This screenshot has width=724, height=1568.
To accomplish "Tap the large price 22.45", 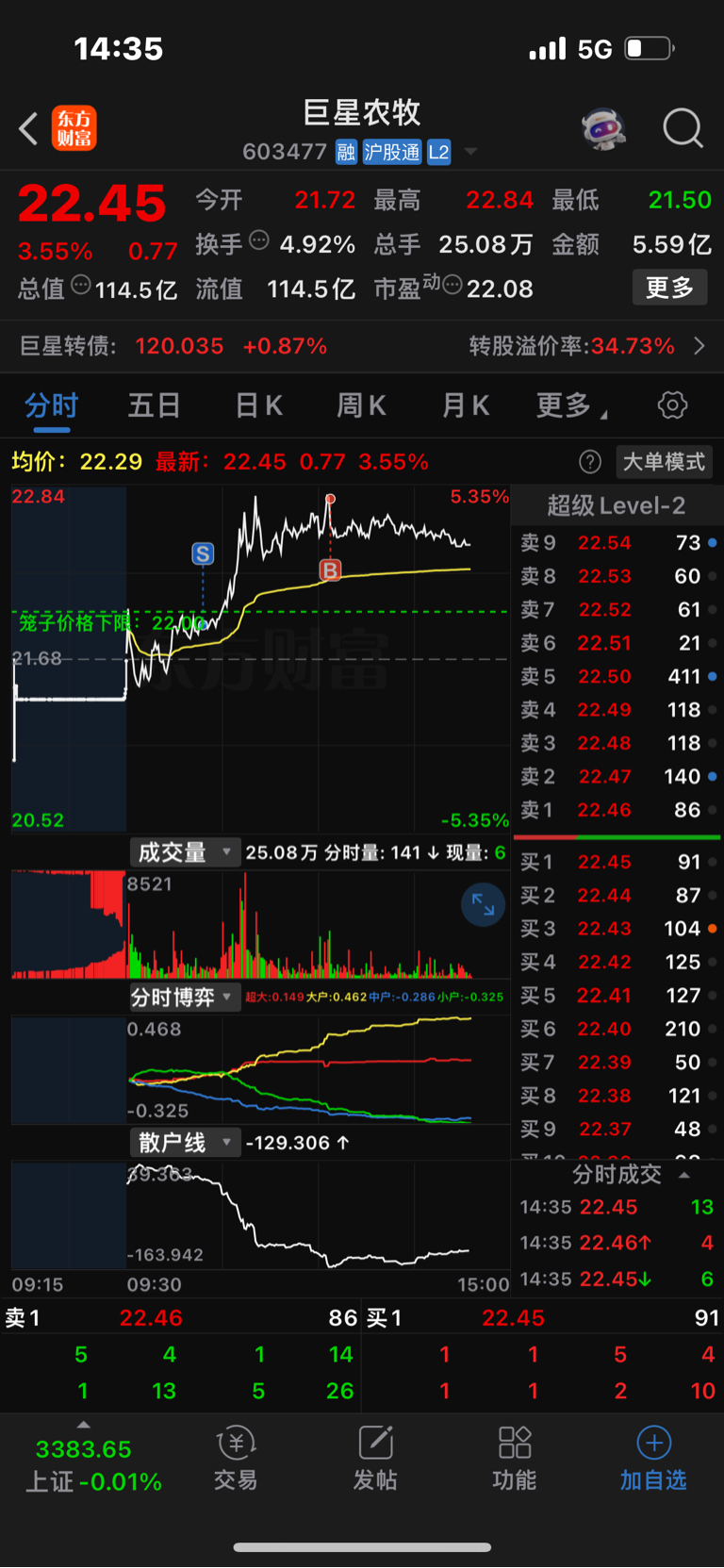I will [x=91, y=204].
